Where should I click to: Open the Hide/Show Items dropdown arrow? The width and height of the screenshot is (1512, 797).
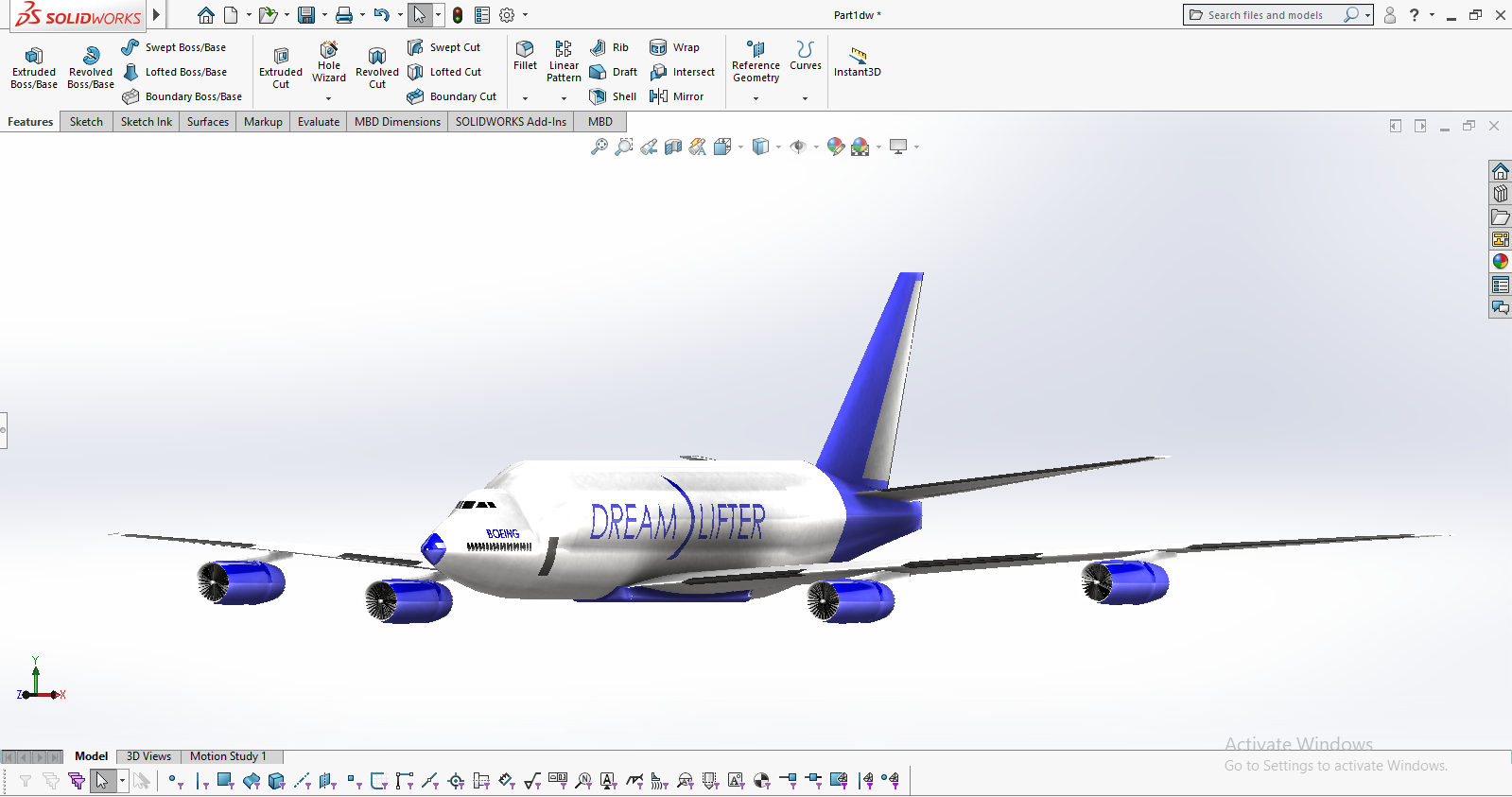tap(816, 147)
